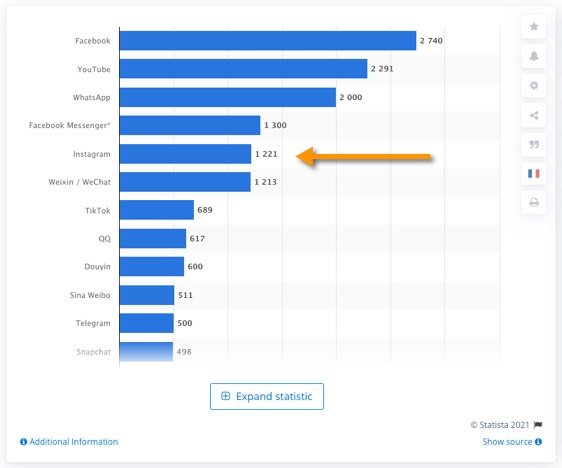Click the QQ axis label

pyautogui.click(x=105, y=239)
